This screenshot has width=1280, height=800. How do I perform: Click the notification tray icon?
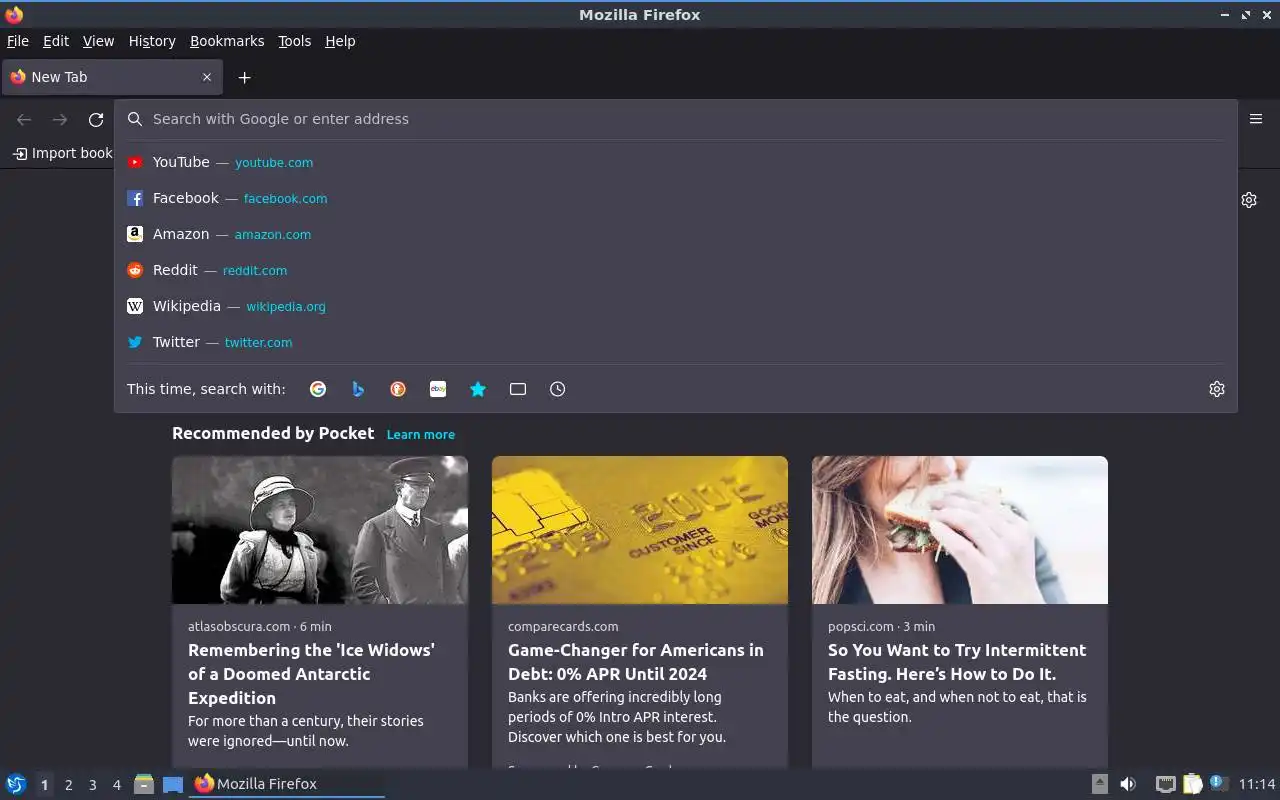click(x=1218, y=783)
